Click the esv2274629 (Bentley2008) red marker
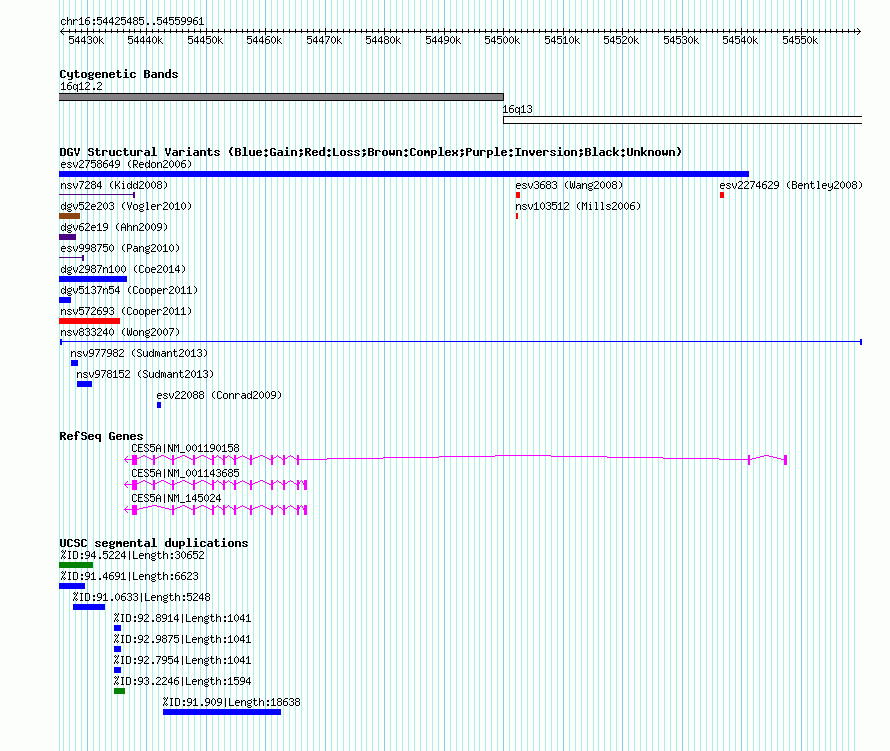This screenshot has height=751, width=890. pos(721,195)
